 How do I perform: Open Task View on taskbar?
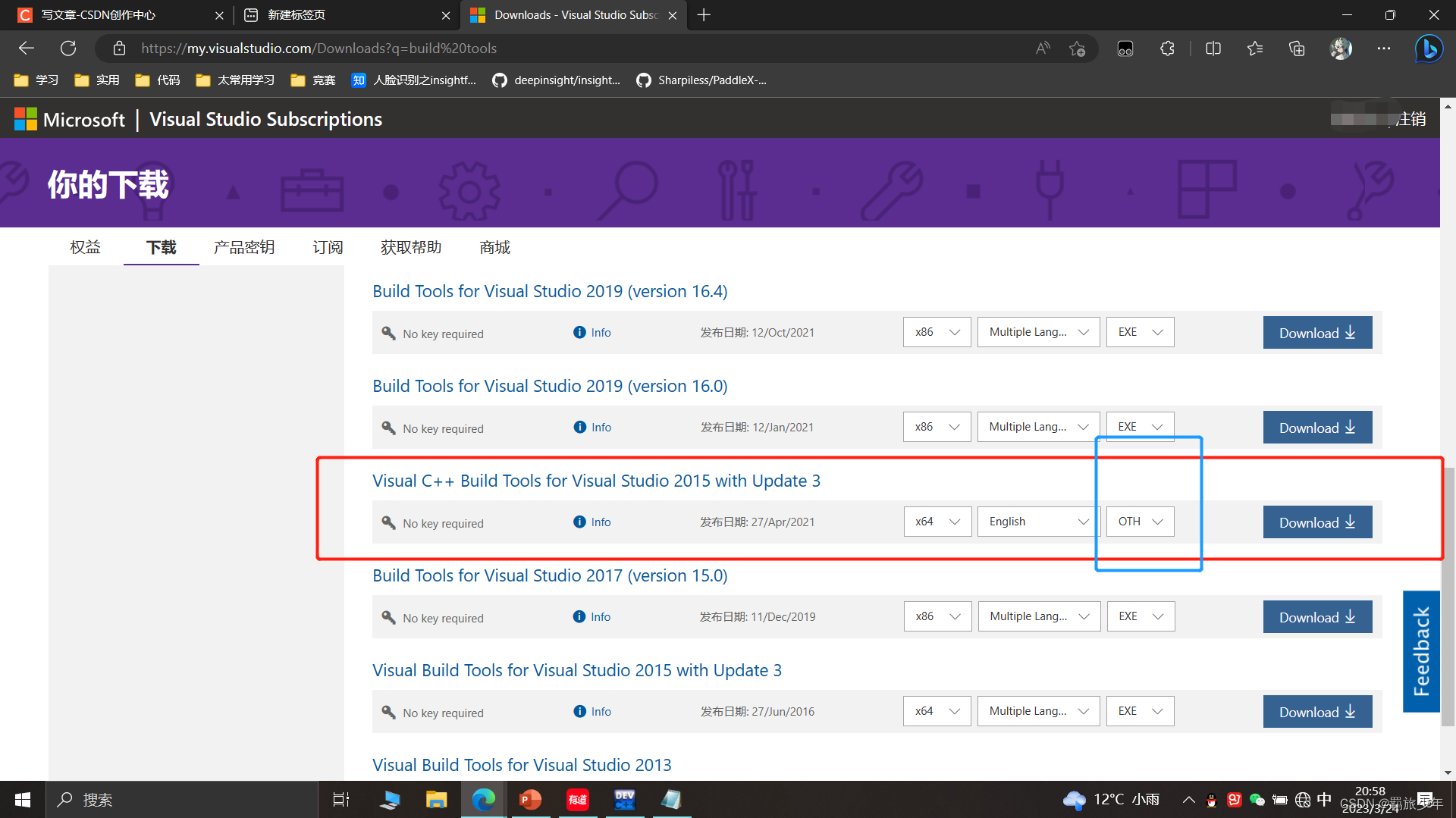coord(341,800)
